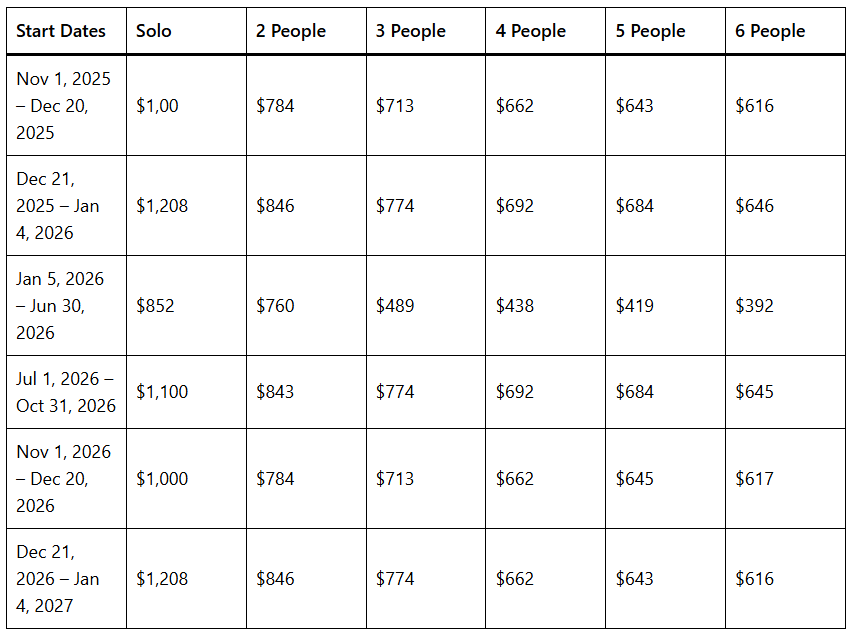Select the $760 price cell
Image resolution: width=852 pixels, height=636 pixels.
coord(275,305)
